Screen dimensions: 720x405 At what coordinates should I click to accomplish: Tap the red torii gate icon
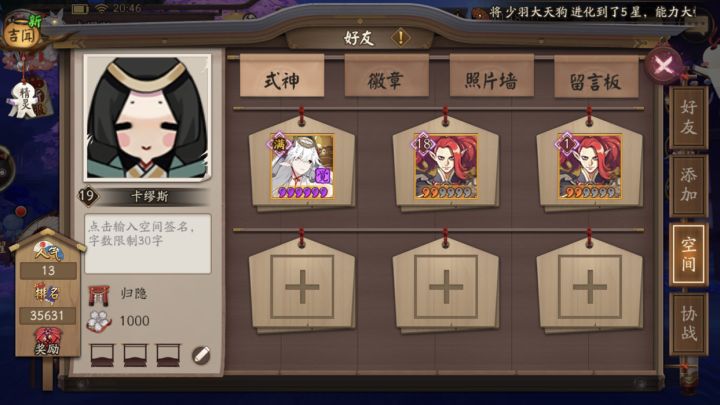(99, 295)
